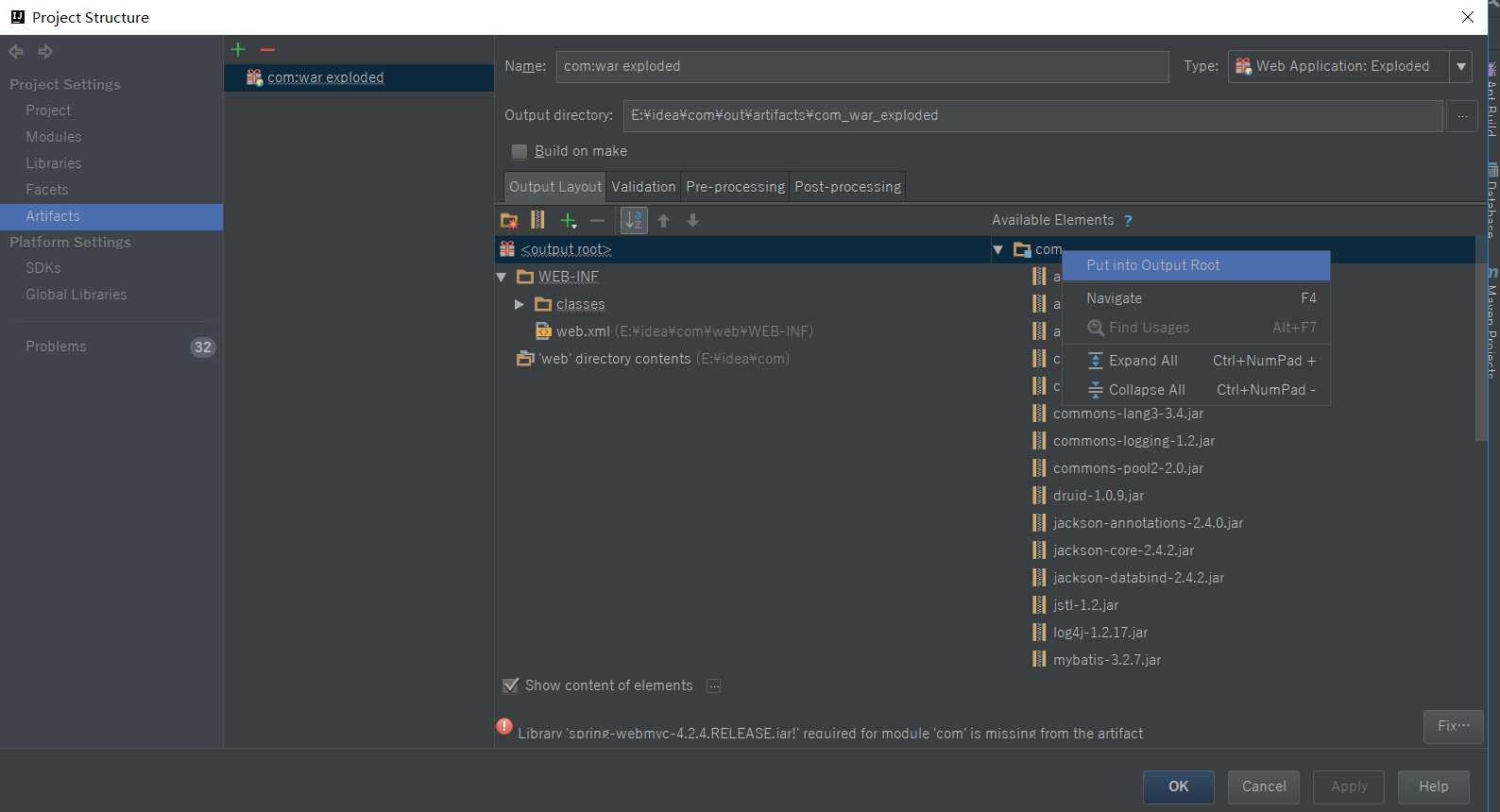The width and height of the screenshot is (1500, 812).
Task: Focus the artifact Name field
Action: pos(861,66)
